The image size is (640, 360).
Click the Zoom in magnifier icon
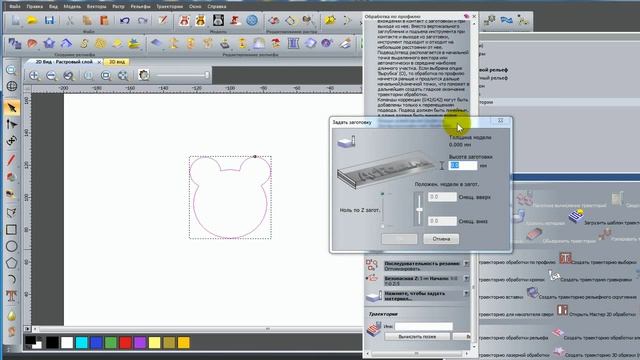[x=35, y=76]
